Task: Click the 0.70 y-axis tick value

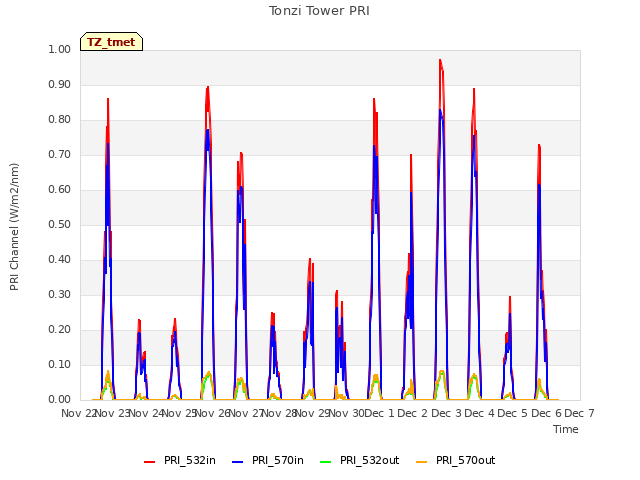Action: [x=60, y=155]
